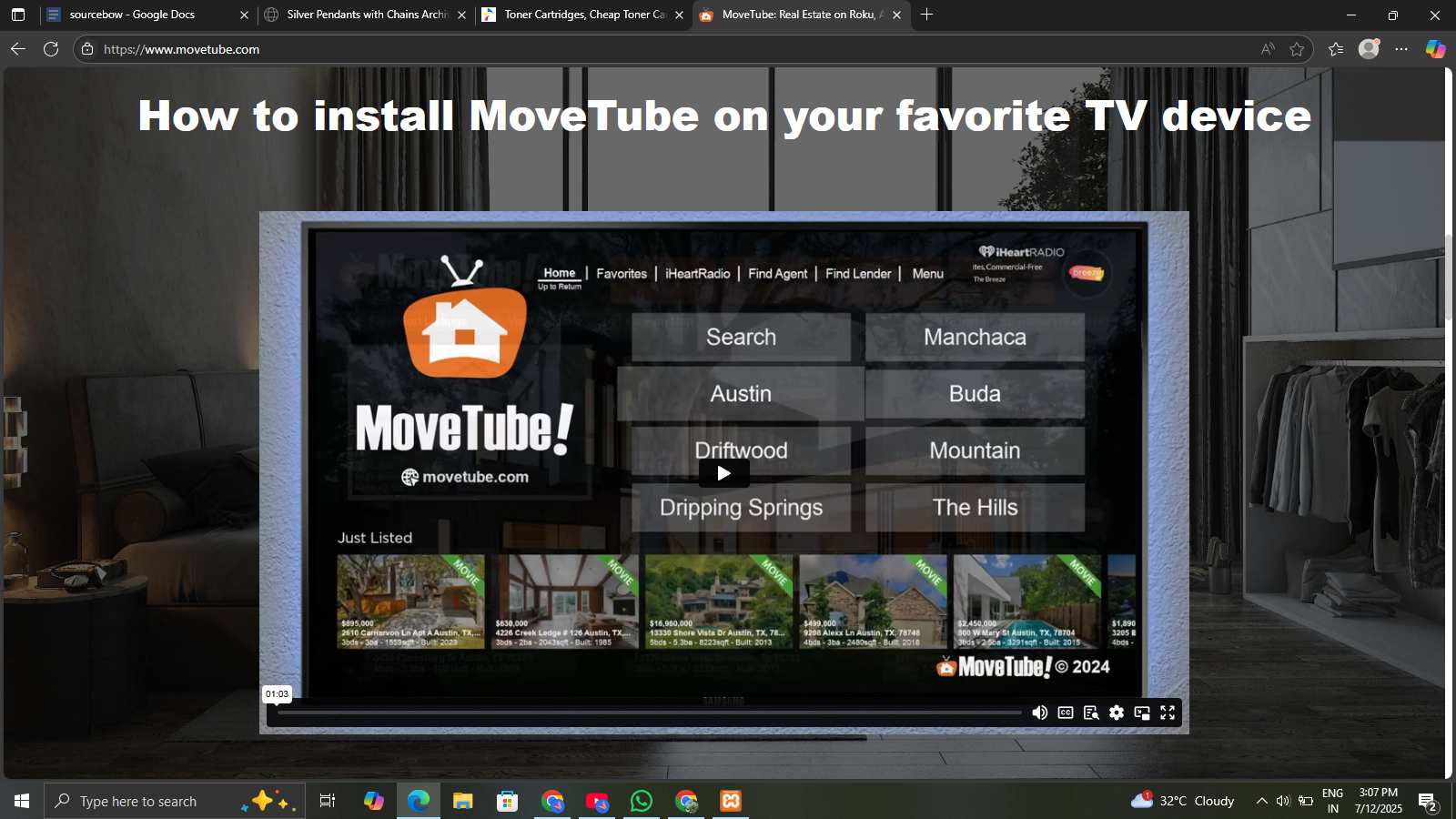1456x819 pixels.
Task: Click the taskbar search box
Action: click(174, 801)
